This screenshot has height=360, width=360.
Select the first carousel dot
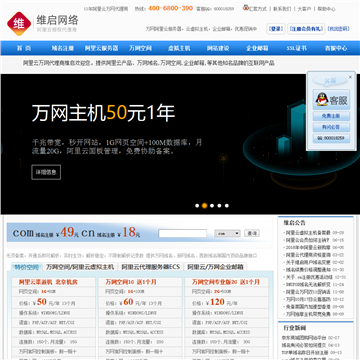[197, 206]
